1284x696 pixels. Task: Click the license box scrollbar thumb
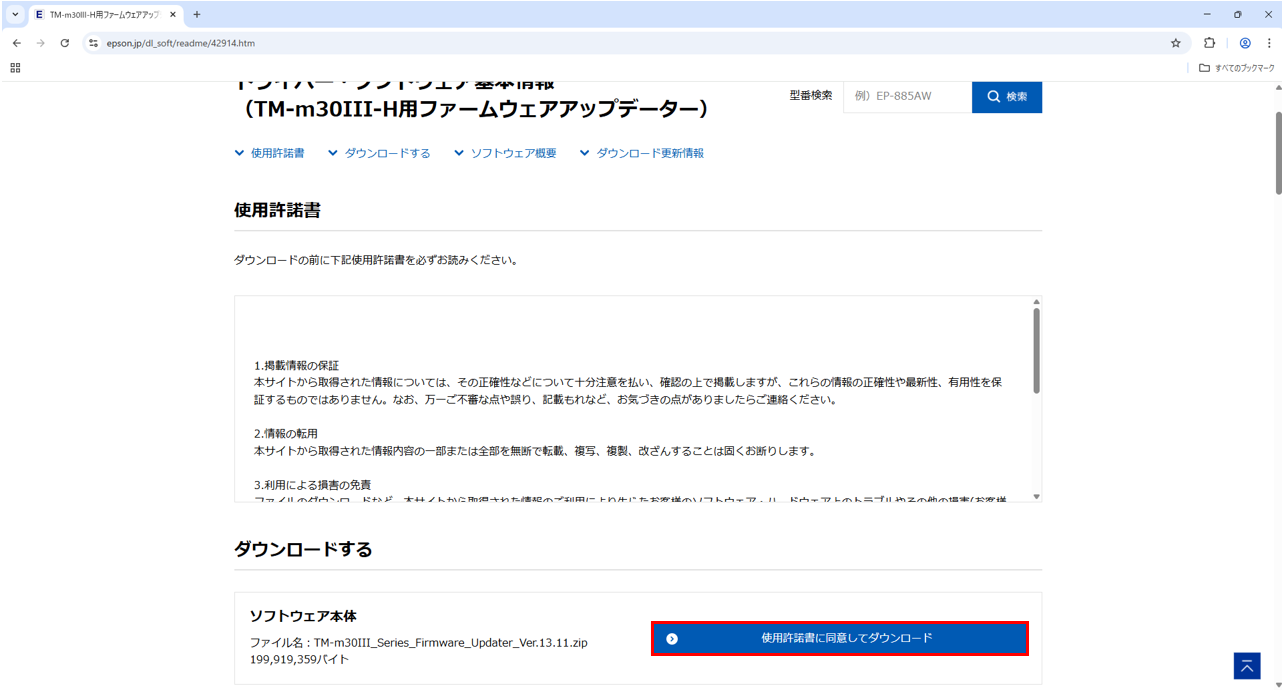click(x=1036, y=350)
